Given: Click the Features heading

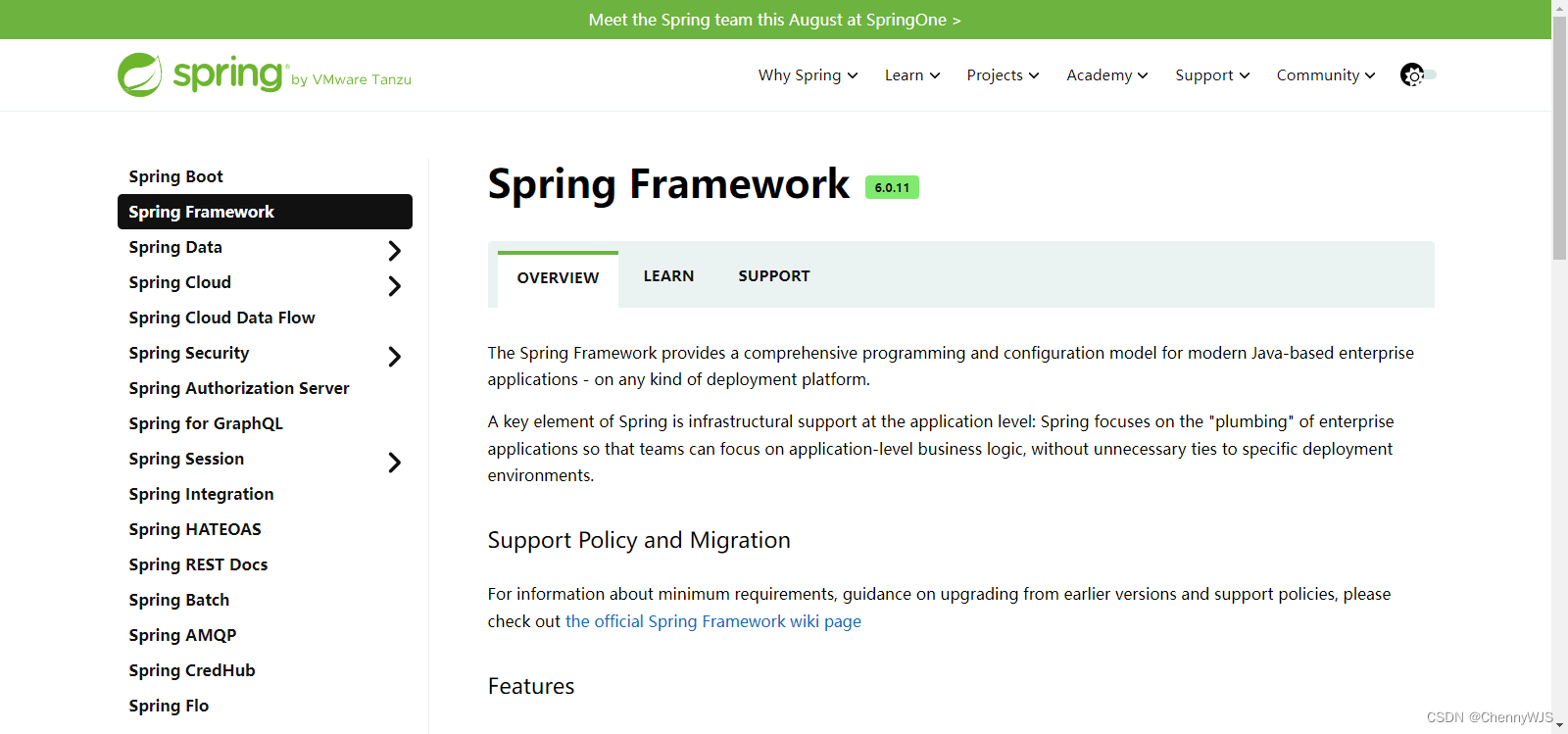Looking at the screenshot, I should [x=531, y=686].
